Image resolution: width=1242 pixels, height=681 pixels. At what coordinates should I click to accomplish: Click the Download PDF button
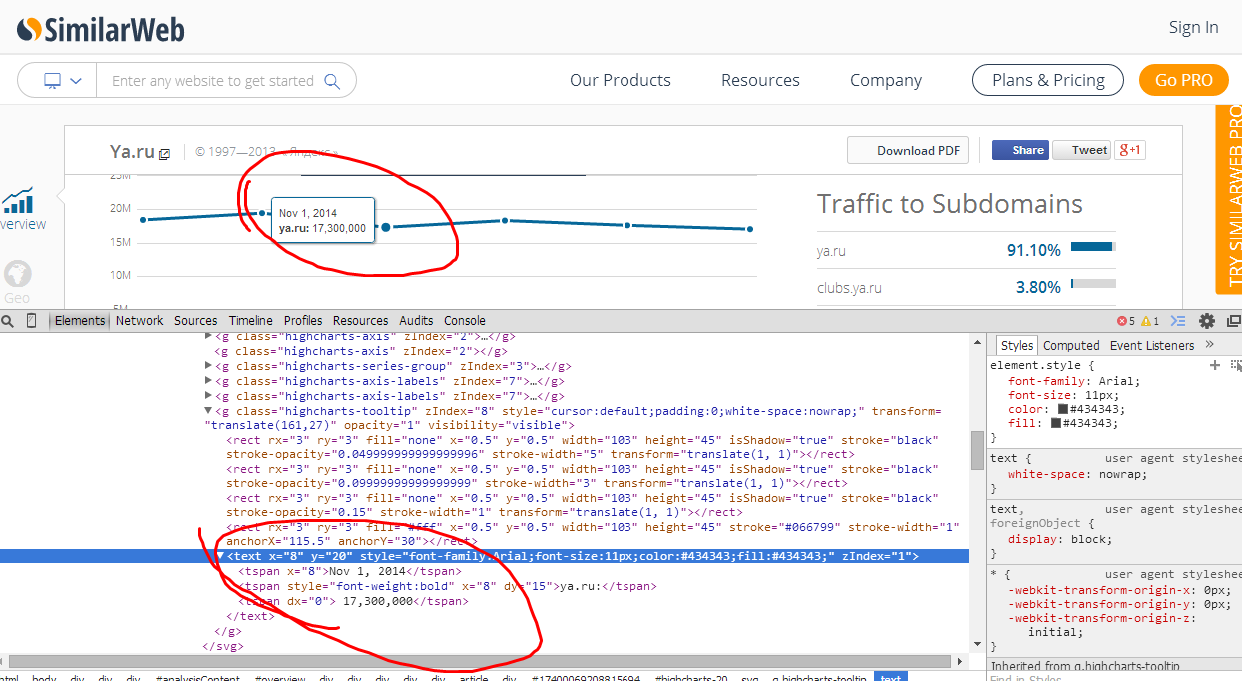point(908,150)
